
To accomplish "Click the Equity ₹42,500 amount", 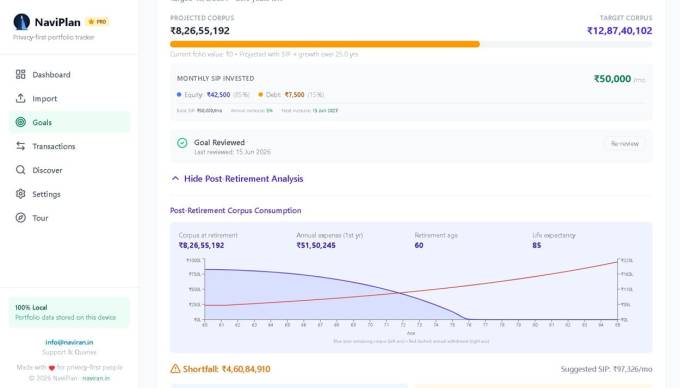I will pos(218,95).
